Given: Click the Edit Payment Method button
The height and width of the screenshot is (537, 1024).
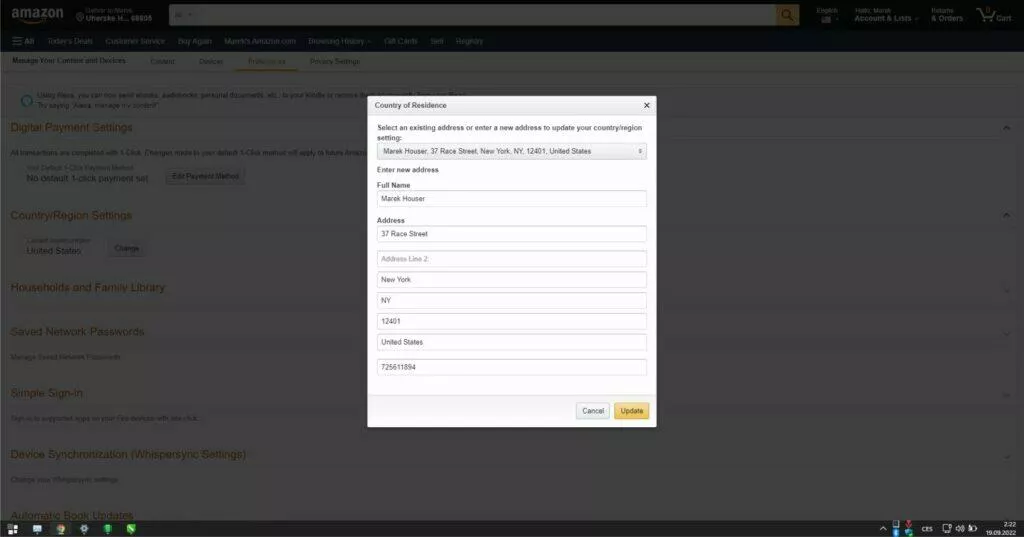Looking at the screenshot, I should point(205,176).
